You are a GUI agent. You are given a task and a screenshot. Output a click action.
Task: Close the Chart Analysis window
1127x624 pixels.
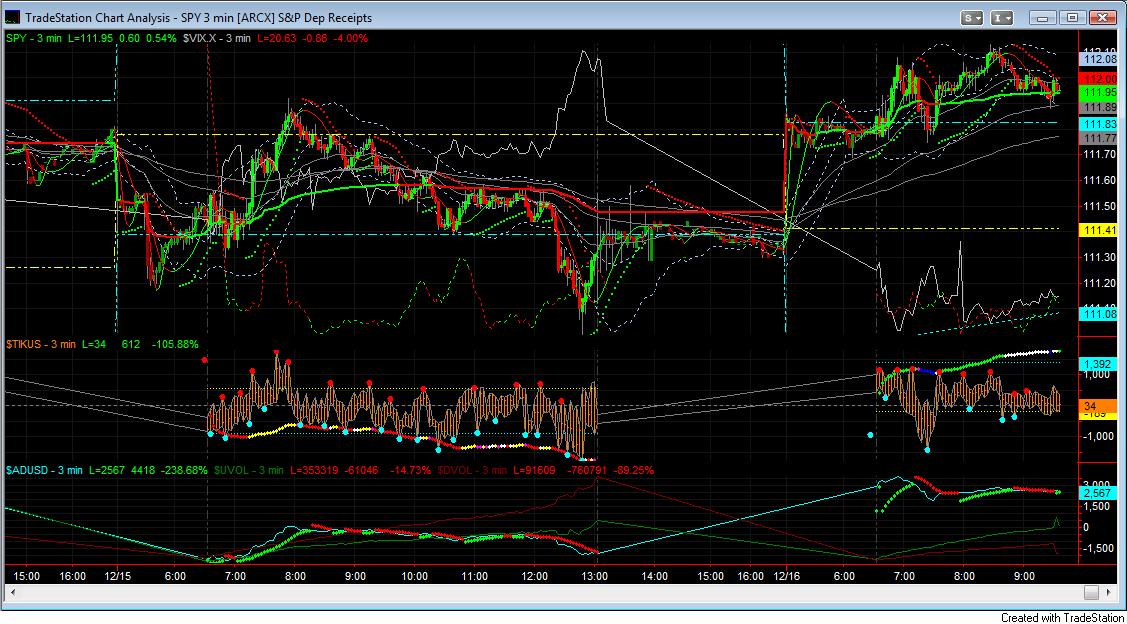point(1102,17)
